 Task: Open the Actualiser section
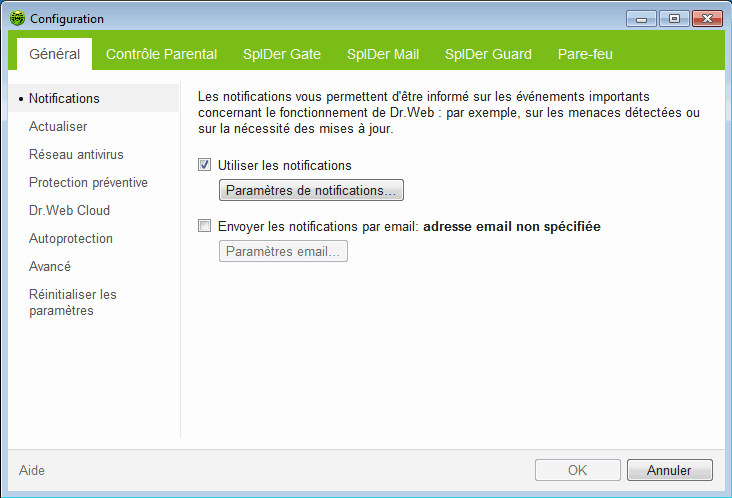58,127
